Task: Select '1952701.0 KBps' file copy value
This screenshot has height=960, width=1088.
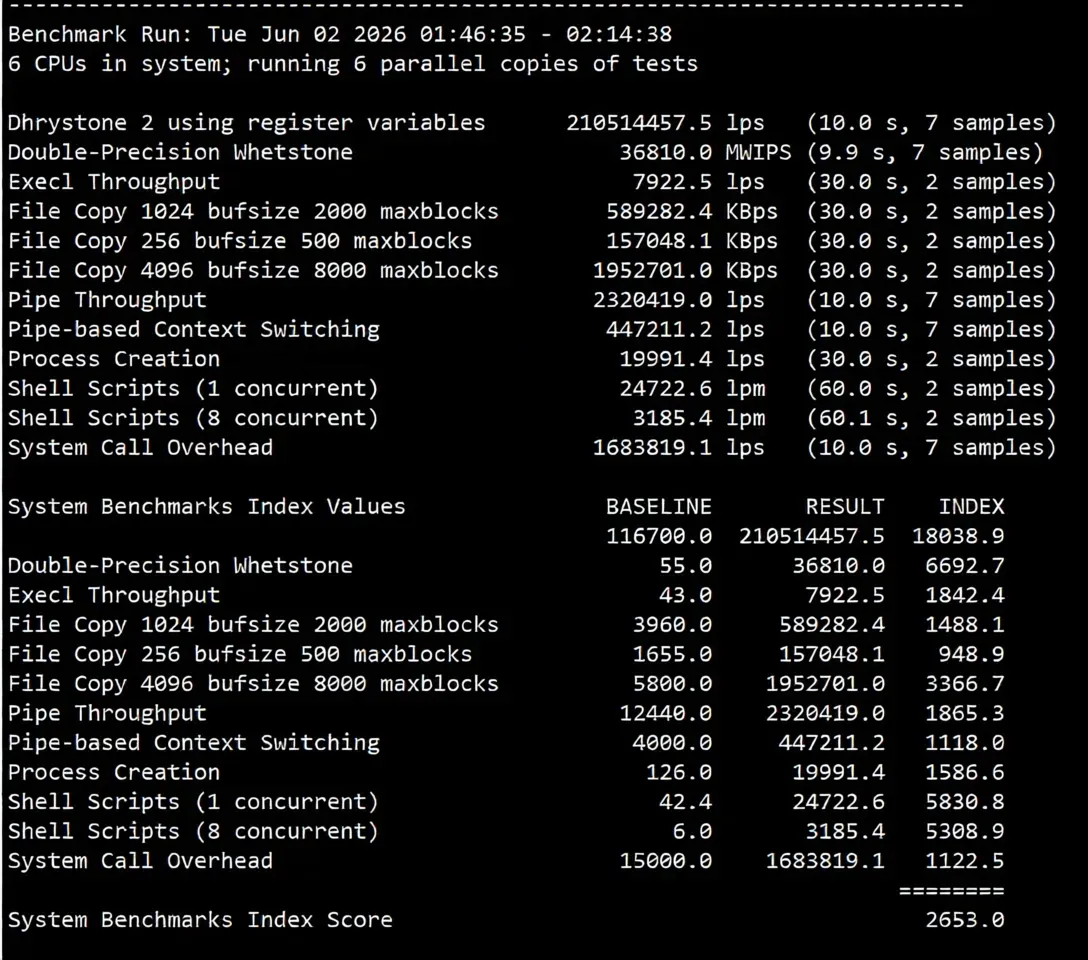Action: 685,271
